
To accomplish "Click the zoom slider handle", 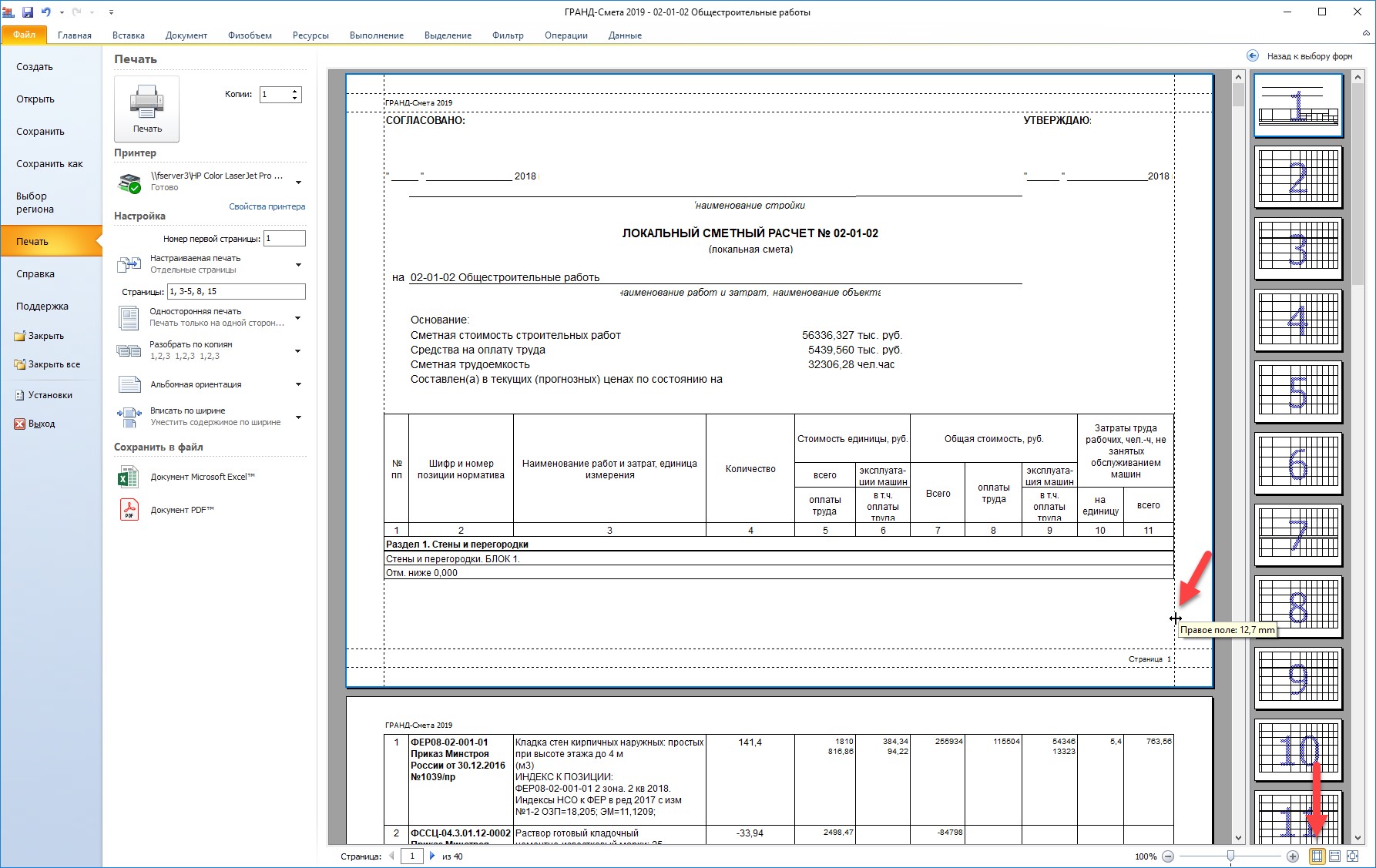I will click(x=1230, y=856).
